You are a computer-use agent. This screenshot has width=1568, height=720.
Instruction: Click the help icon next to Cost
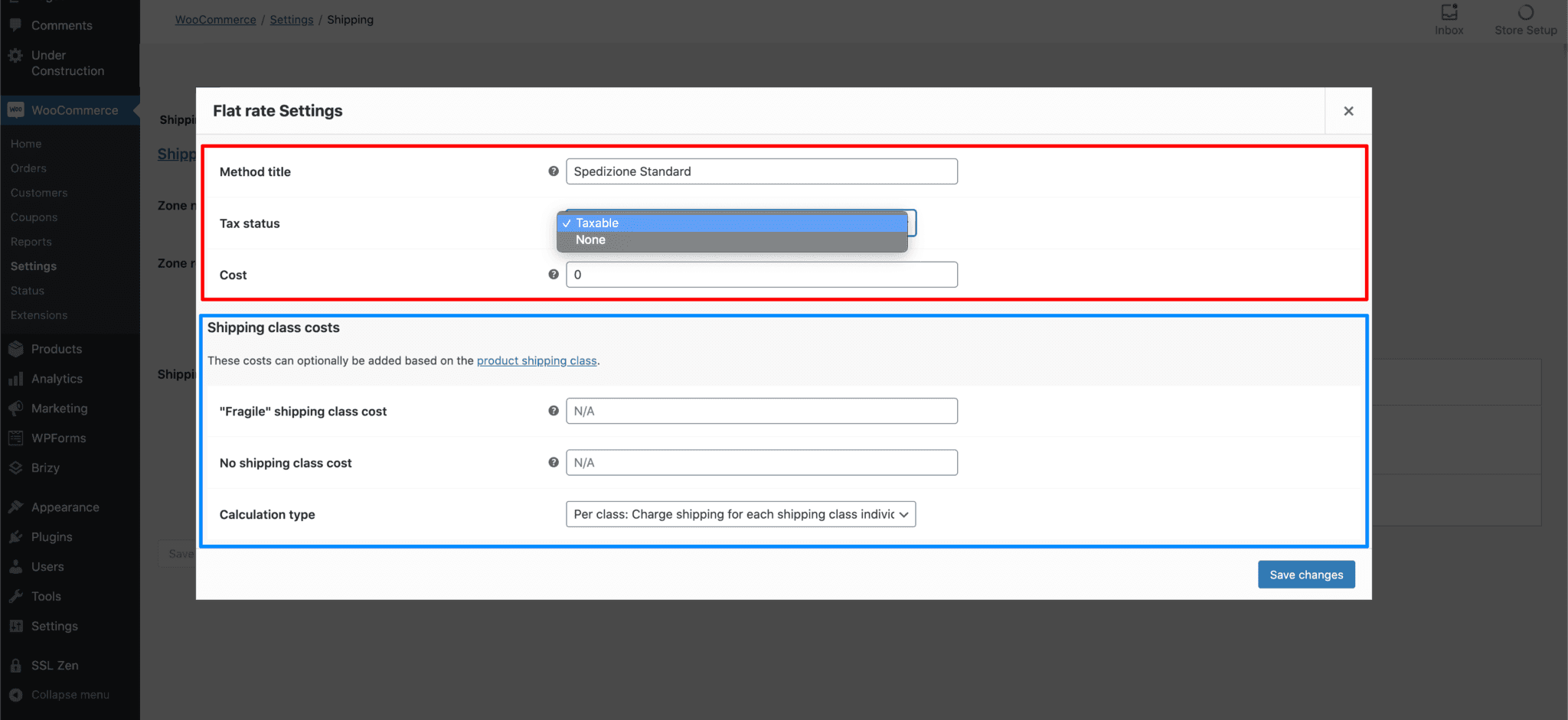click(554, 274)
